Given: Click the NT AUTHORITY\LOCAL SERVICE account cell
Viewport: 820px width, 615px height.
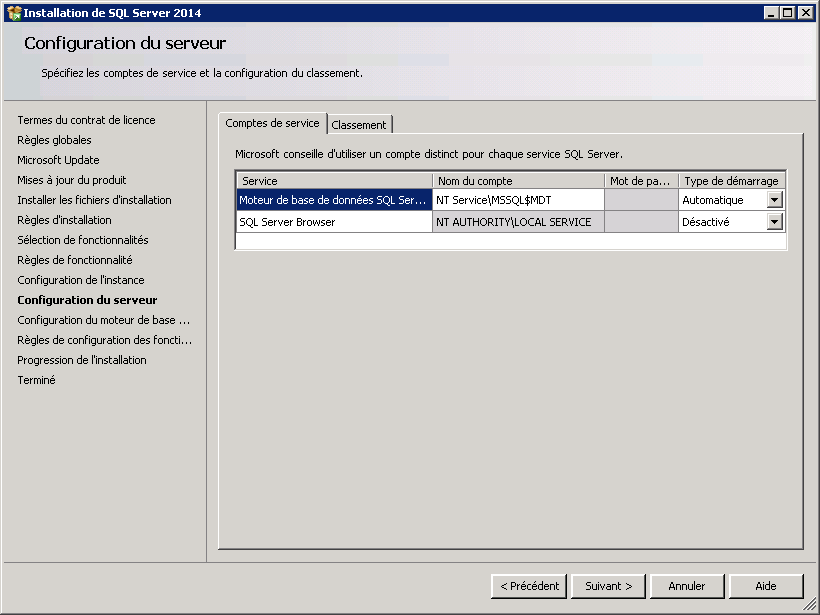Looking at the screenshot, I should click(x=517, y=222).
